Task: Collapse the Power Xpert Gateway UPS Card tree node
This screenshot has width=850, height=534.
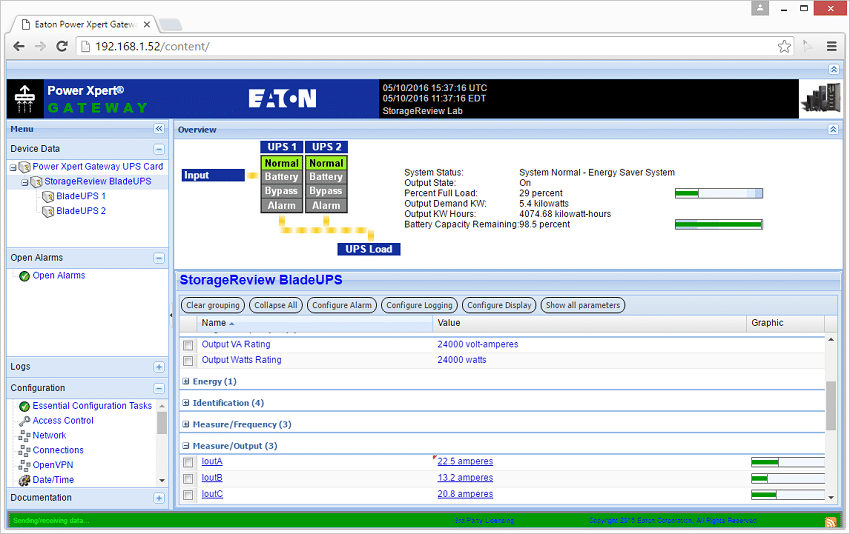Action: tap(12, 168)
